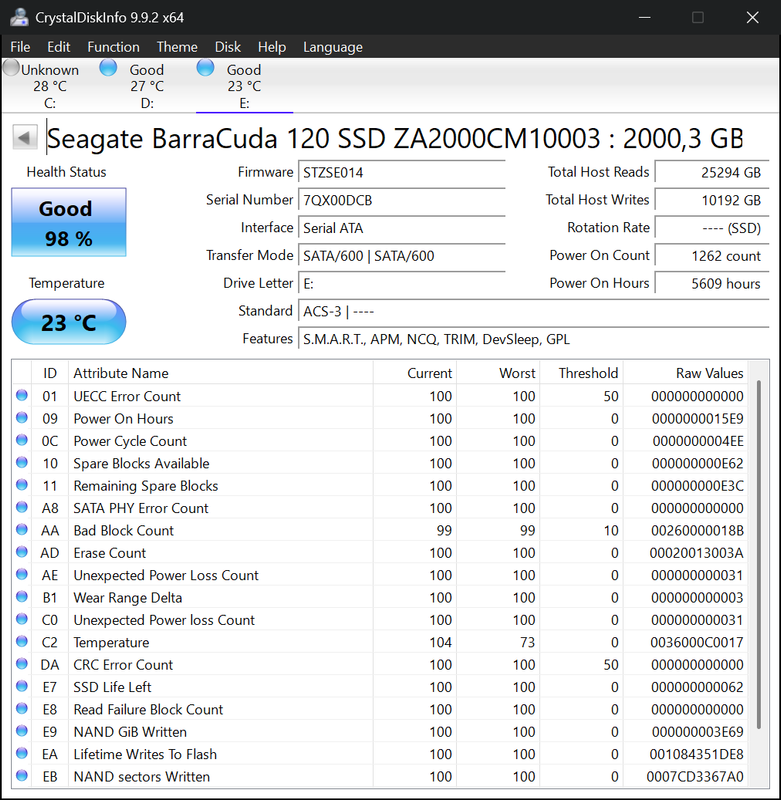Click the Good 98 % health status button

click(x=69, y=222)
